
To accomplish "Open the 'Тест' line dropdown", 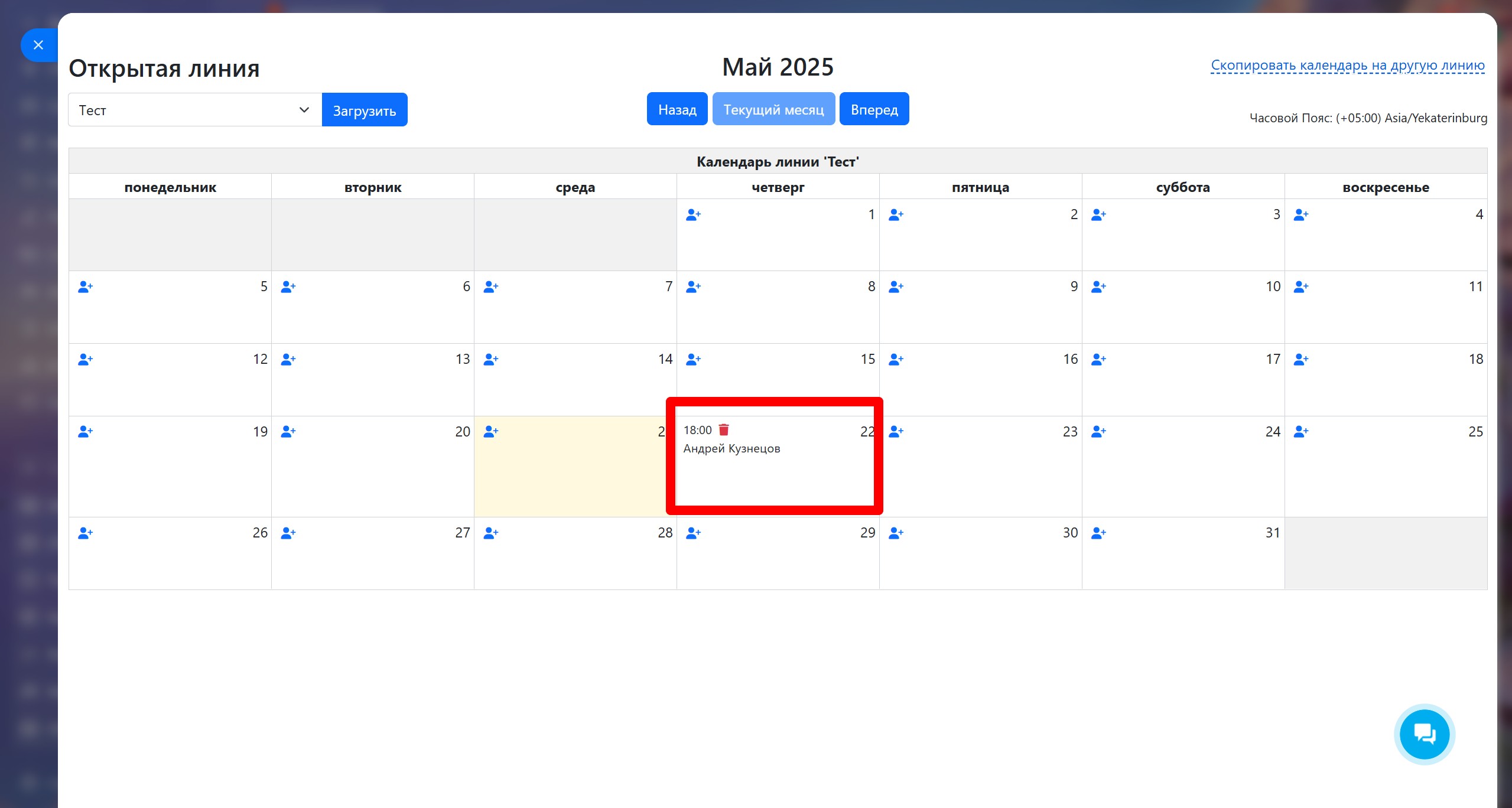I will [x=194, y=110].
